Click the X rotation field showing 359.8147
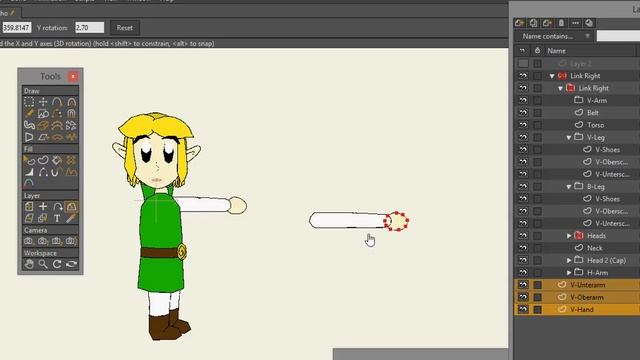This screenshot has height=360, width=640. pos(16,28)
